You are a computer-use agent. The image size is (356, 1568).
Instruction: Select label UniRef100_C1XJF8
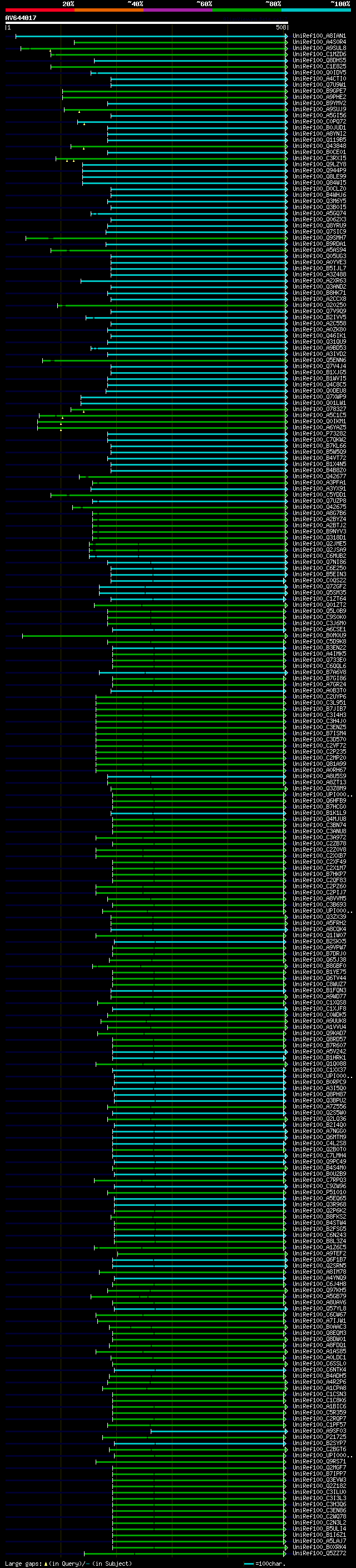point(319,1008)
